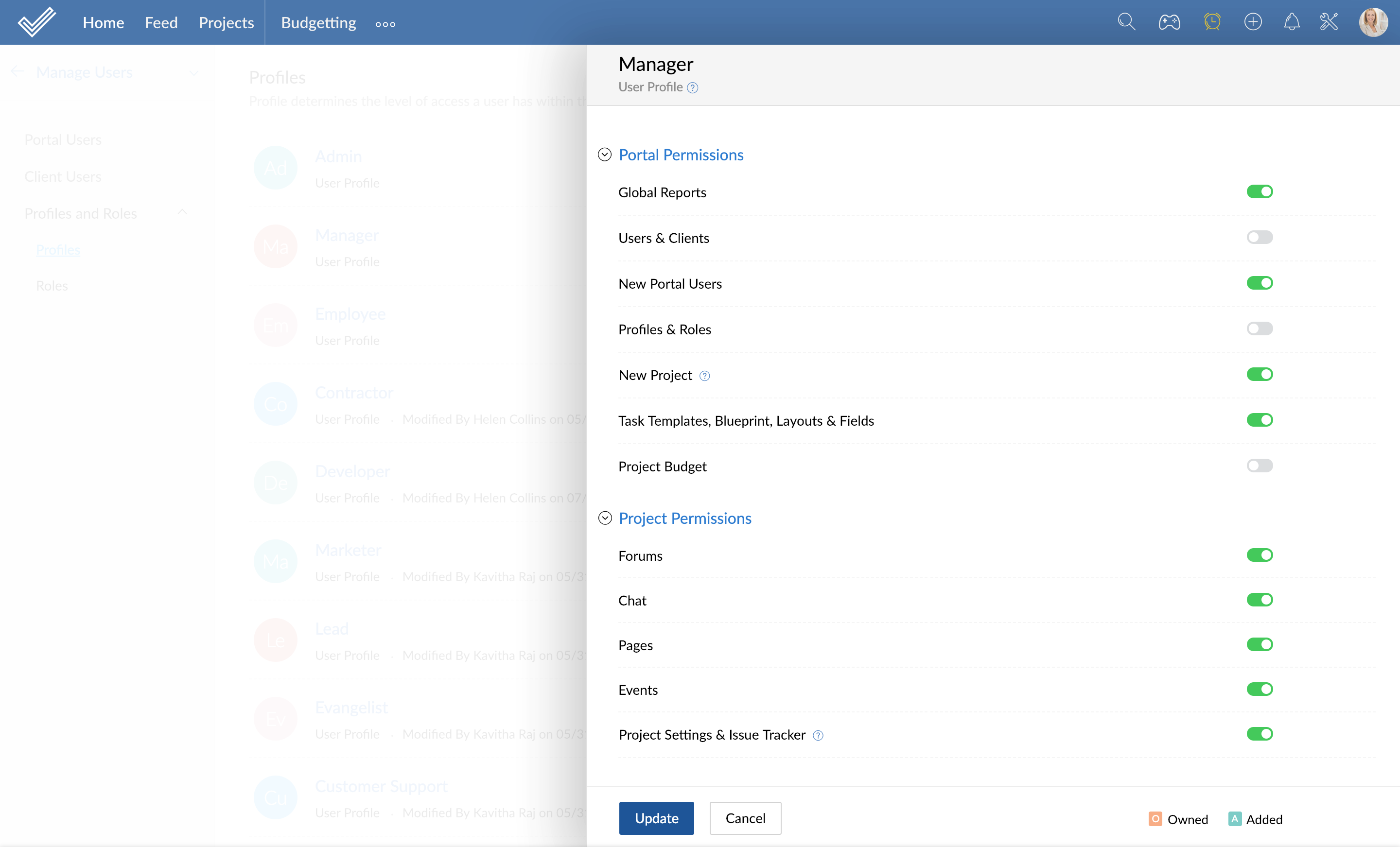Toggle Task Templates, Blueprint, Layouts & Fields

[x=1260, y=420]
